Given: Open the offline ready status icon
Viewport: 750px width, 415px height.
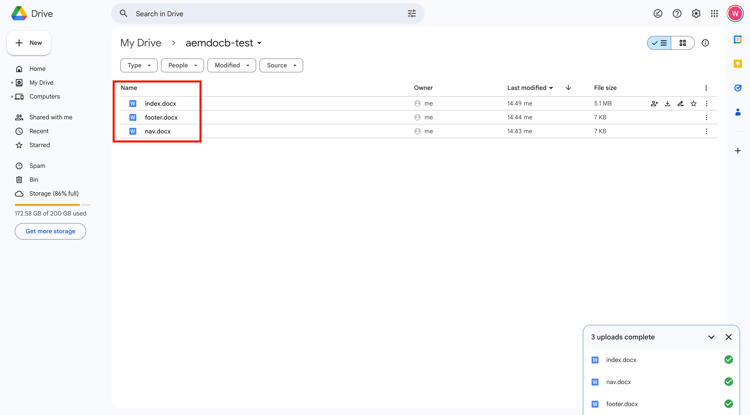Looking at the screenshot, I should tap(658, 13).
